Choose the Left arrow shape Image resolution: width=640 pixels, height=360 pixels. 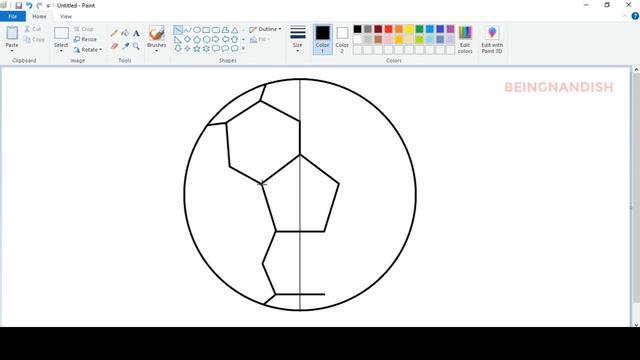(x=225, y=40)
